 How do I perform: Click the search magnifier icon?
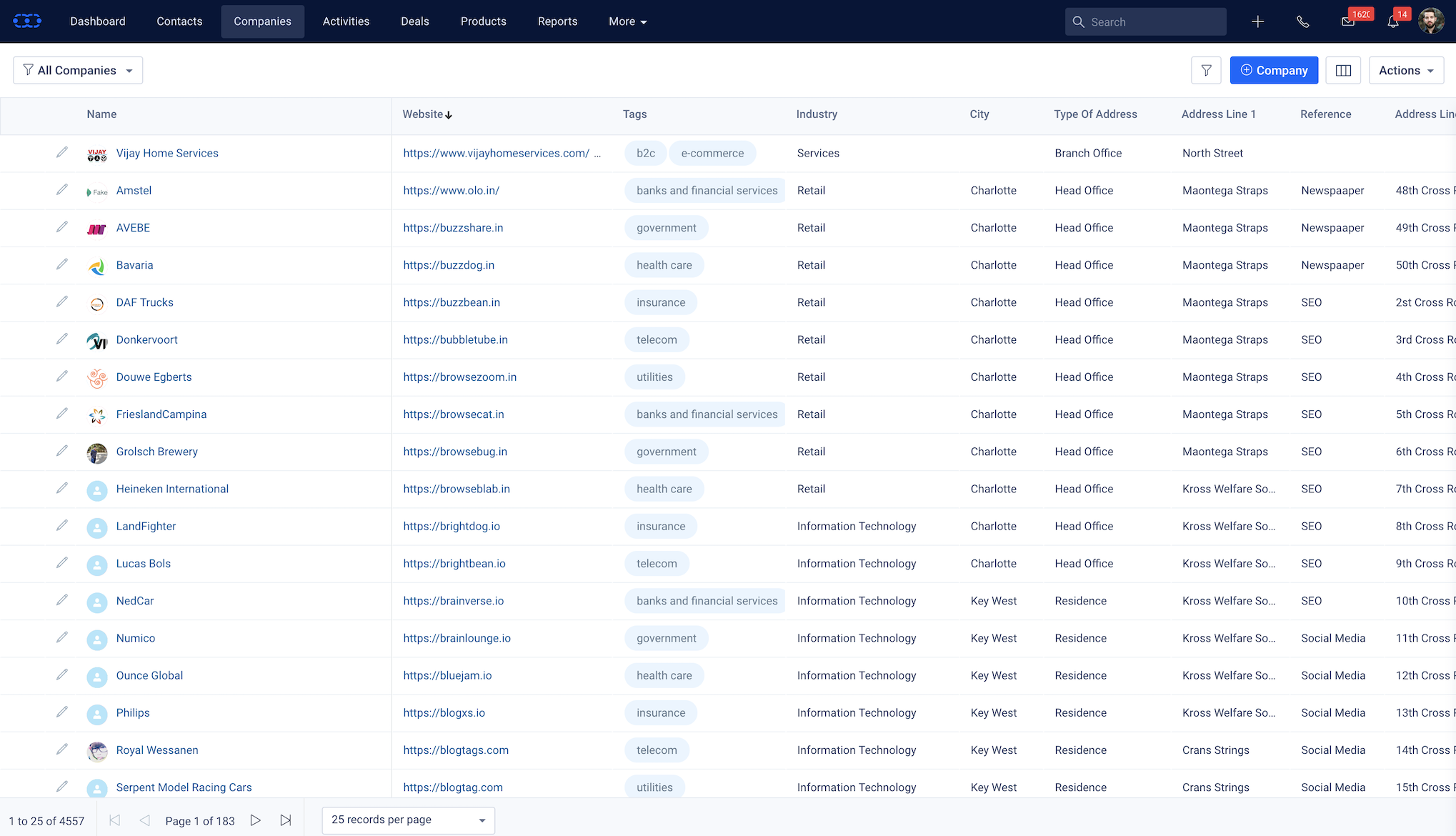1079,21
